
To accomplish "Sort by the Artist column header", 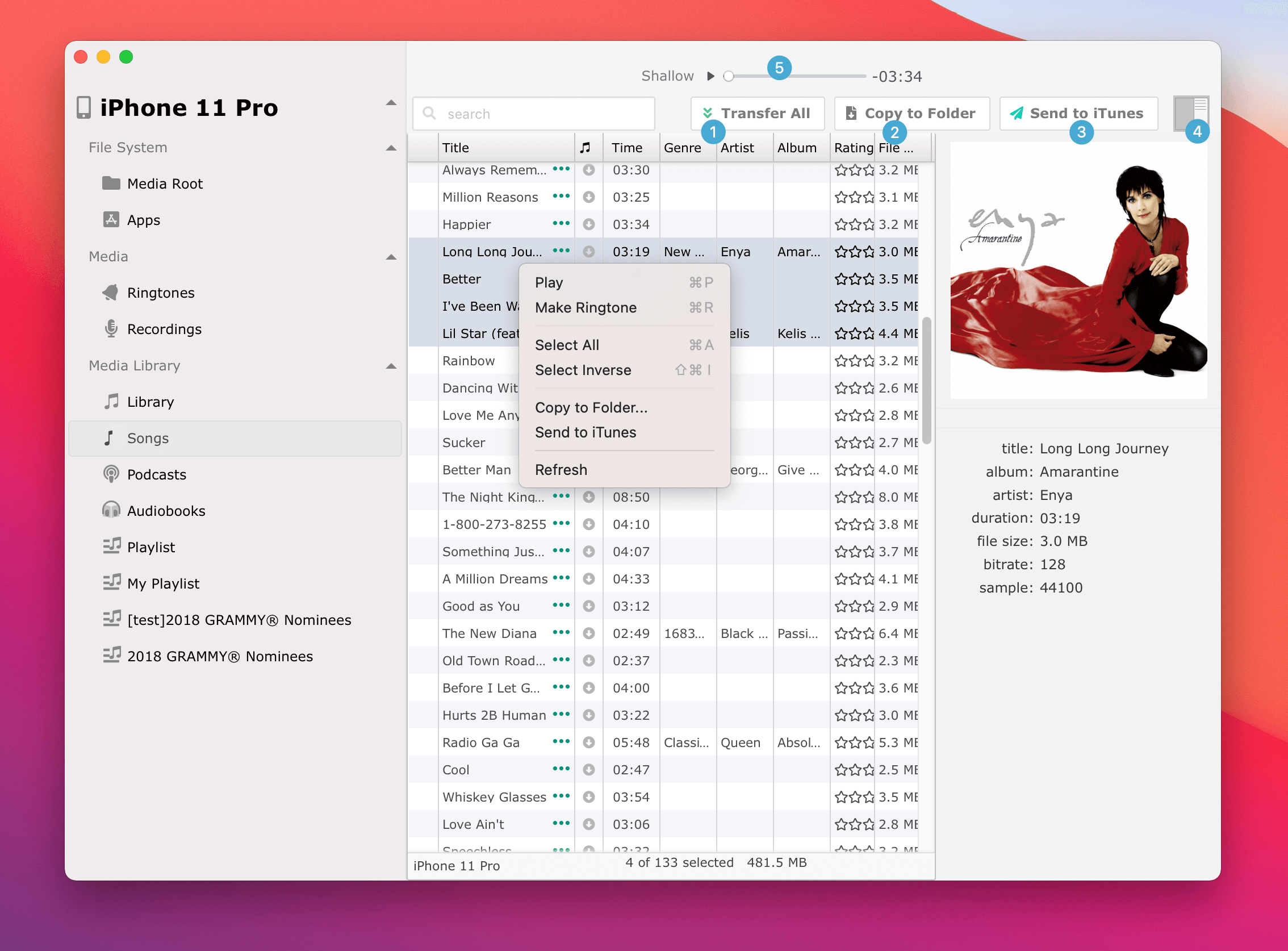I will click(745, 148).
